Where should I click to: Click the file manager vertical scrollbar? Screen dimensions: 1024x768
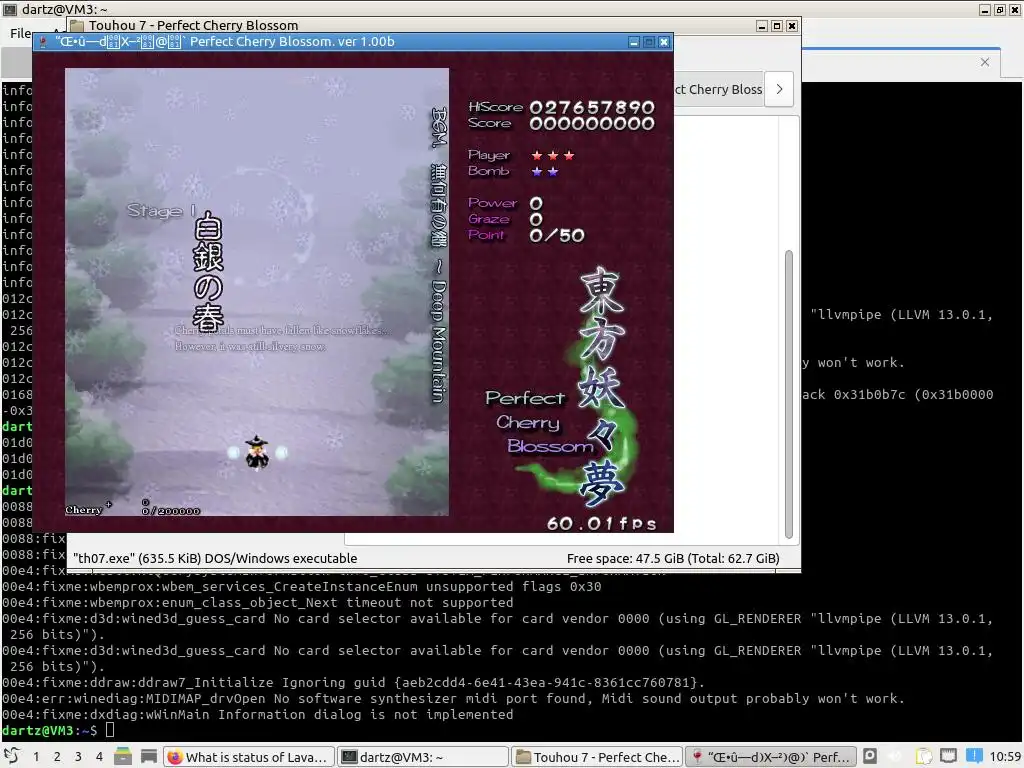788,394
